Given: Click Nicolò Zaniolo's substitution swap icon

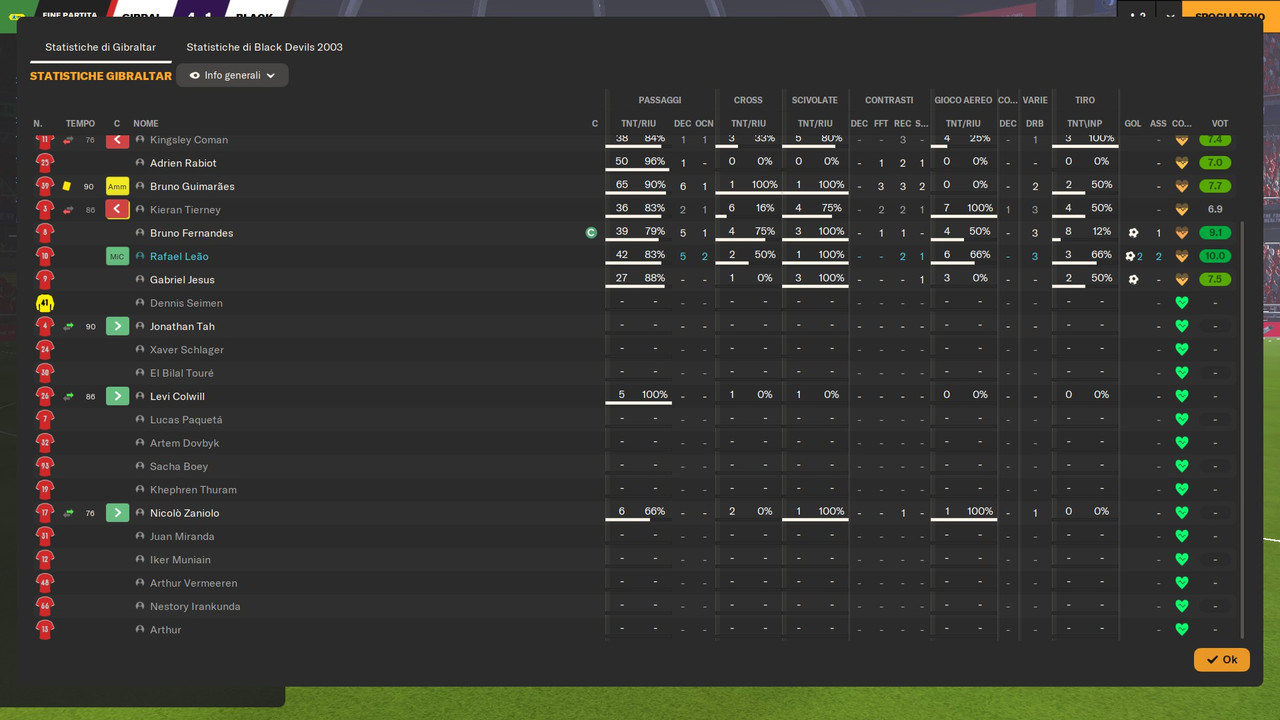Looking at the screenshot, I should [x=68, y=513].
